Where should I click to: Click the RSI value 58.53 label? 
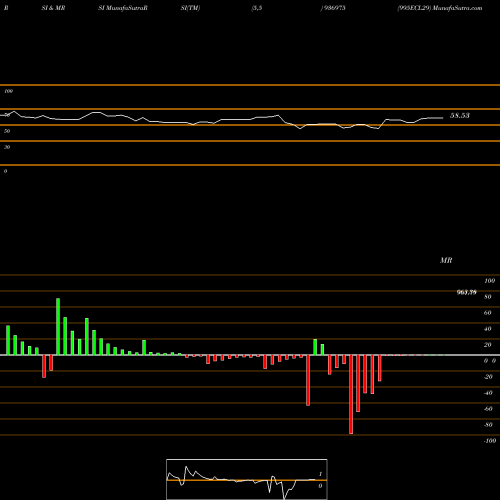pyautogui.click(x=460, y=116)
